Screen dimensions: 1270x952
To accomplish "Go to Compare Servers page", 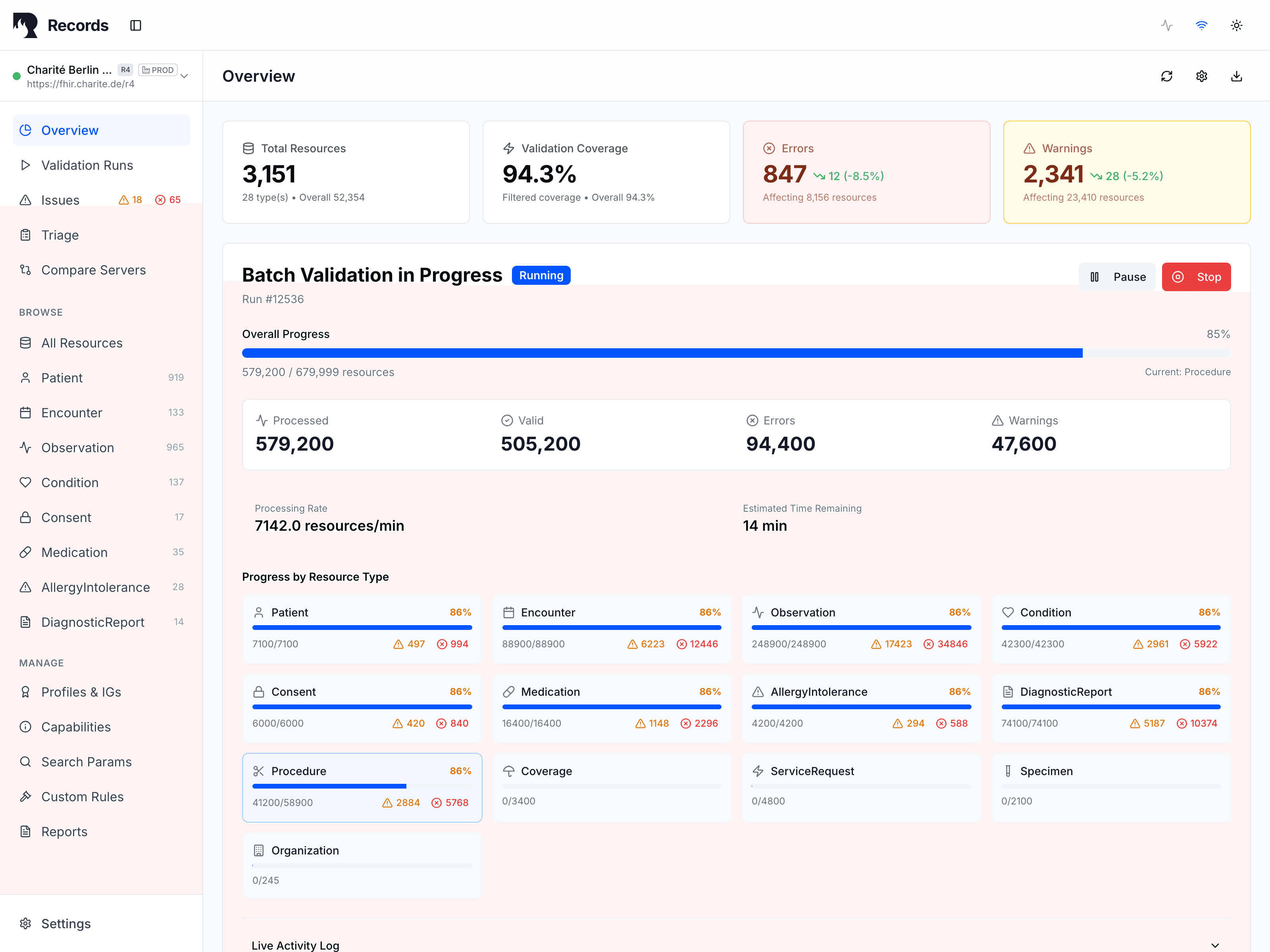I will pos(93,270).
